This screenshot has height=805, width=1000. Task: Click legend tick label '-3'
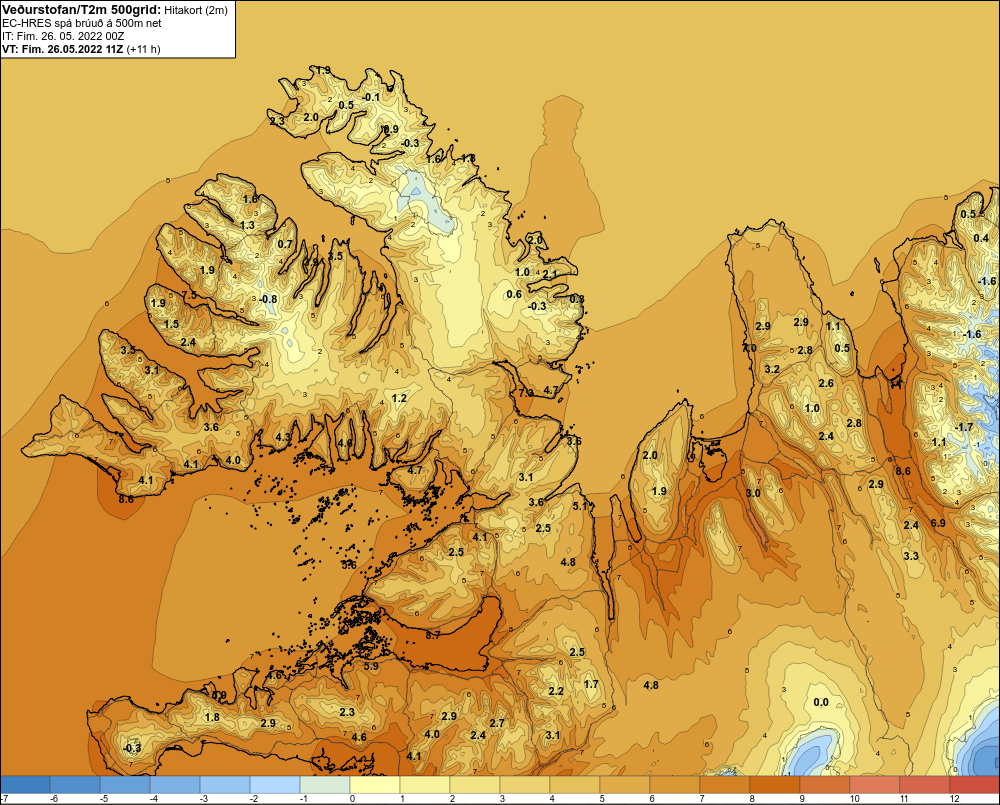203,799
